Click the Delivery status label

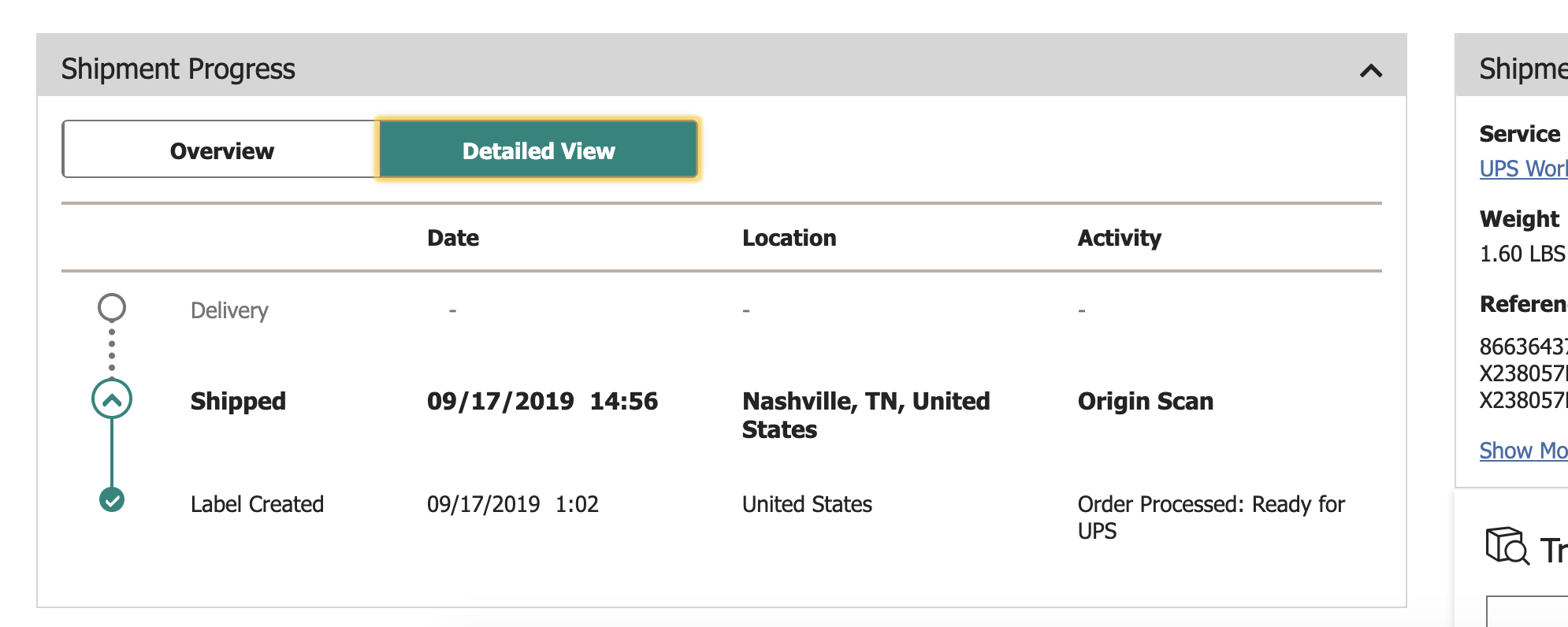(229, 310)
